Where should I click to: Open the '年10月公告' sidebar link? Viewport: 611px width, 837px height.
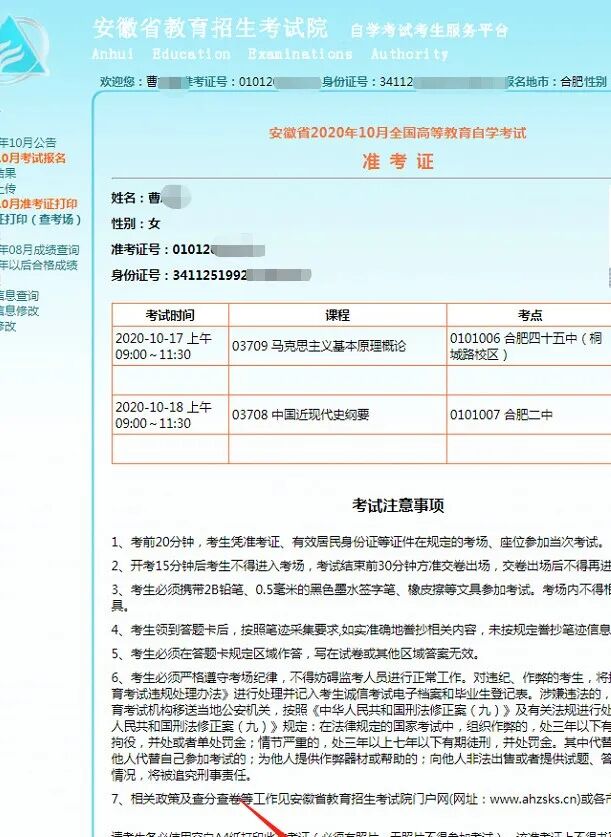coord(28,143)
